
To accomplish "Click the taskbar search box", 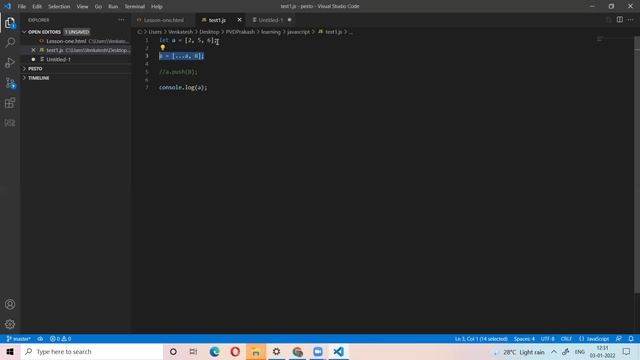I will pyautogui.click(x=92, y=352).
